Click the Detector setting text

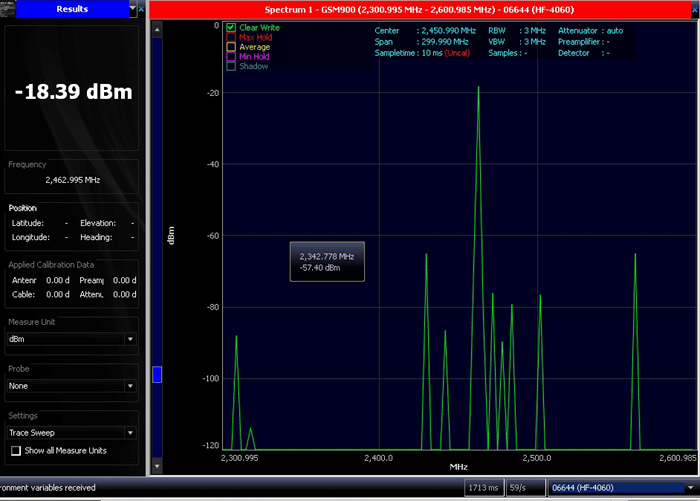point(583,53)
